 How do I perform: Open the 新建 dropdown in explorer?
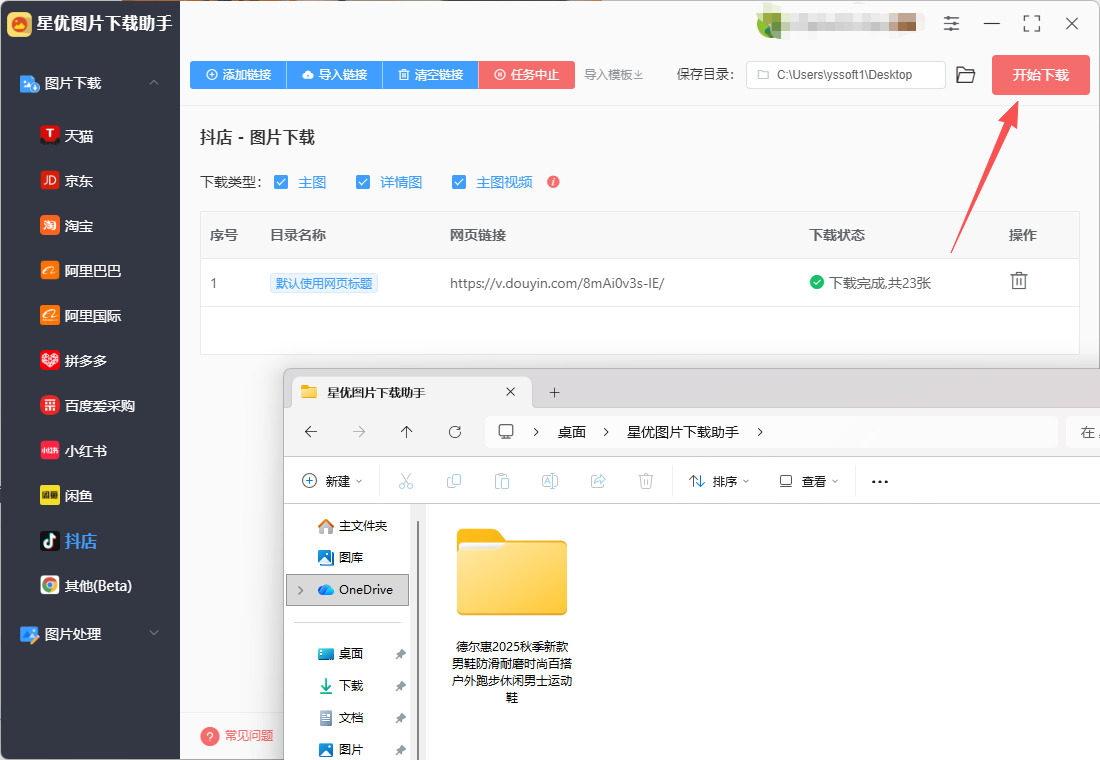(x=332, y=481)
